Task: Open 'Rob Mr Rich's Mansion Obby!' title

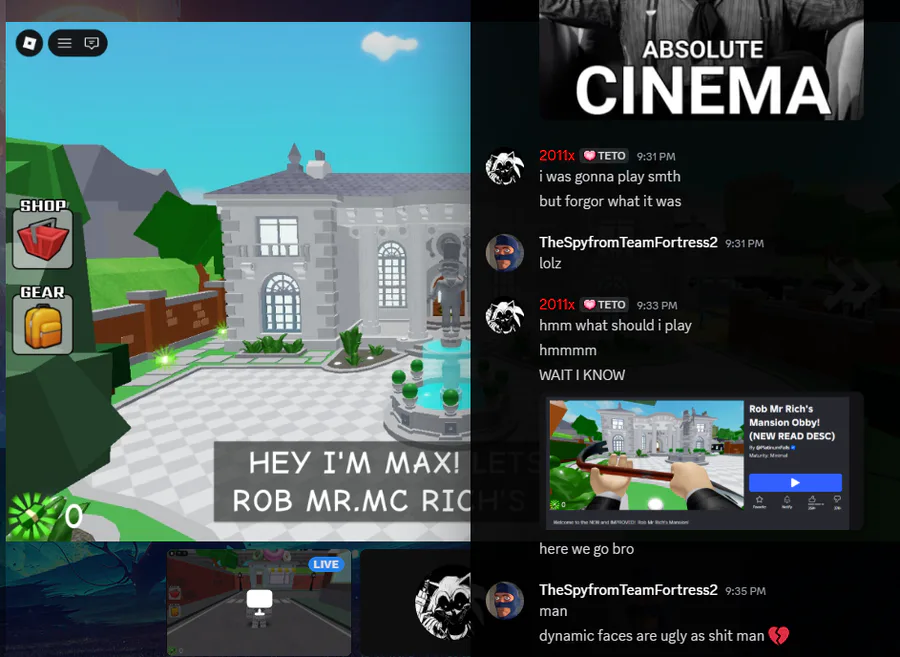Action: (x=792, y=422)
